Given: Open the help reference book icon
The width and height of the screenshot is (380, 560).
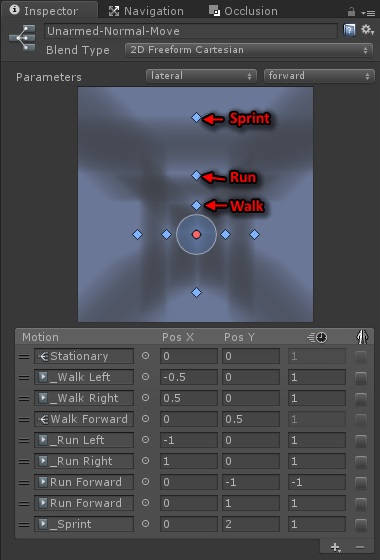Looking at the screenshot, I should pyautogui.click(x=349, y=30).
